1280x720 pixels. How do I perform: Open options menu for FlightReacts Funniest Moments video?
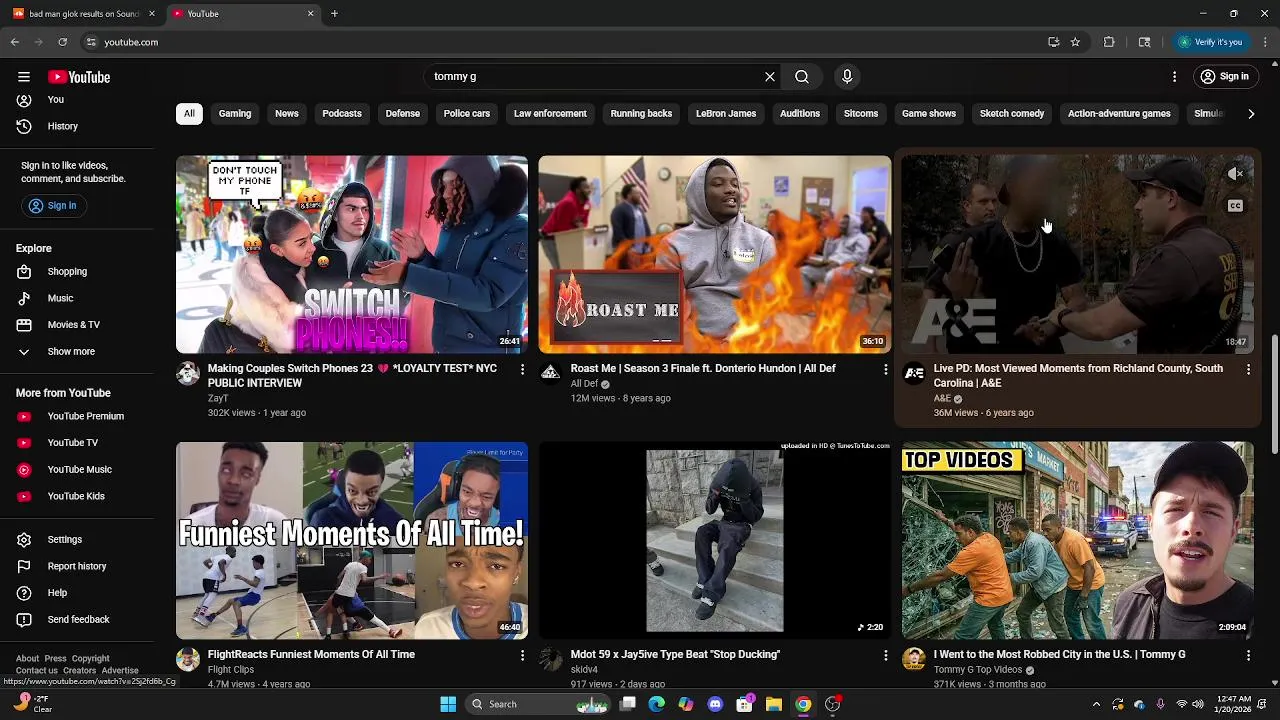coord(522,655)
